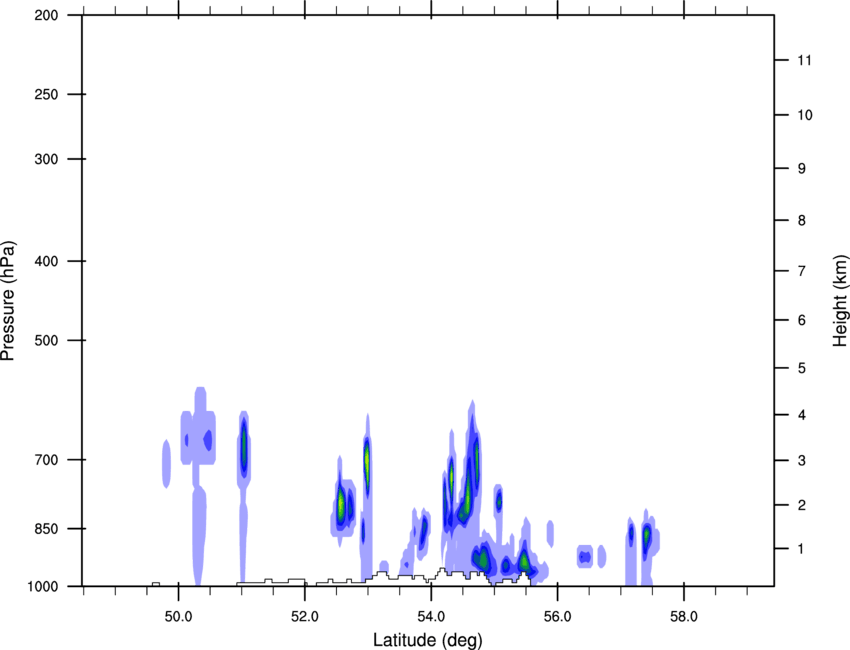
Task: Click the 5 km height tick label
Action: (x=802, y=368)
